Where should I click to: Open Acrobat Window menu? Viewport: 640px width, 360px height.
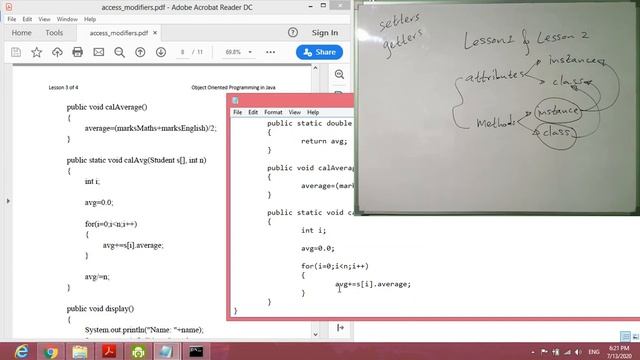[67, 19]
